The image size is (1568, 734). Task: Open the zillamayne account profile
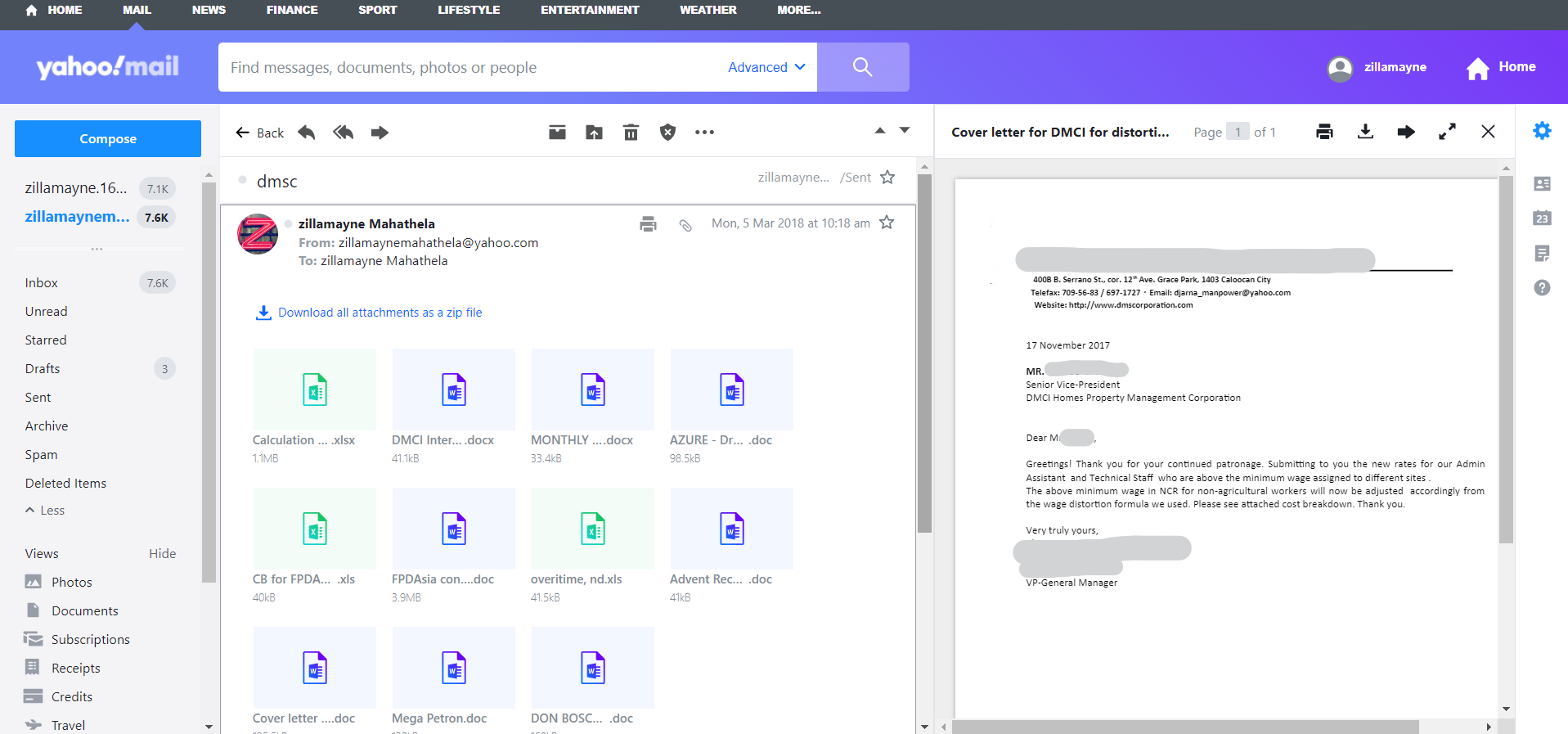pos(1377,68)
